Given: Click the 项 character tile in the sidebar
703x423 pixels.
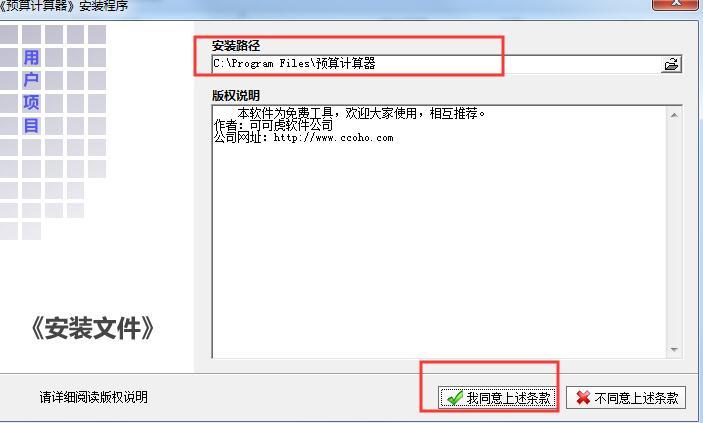Looking at the screenshot, I should click(31, 103).
